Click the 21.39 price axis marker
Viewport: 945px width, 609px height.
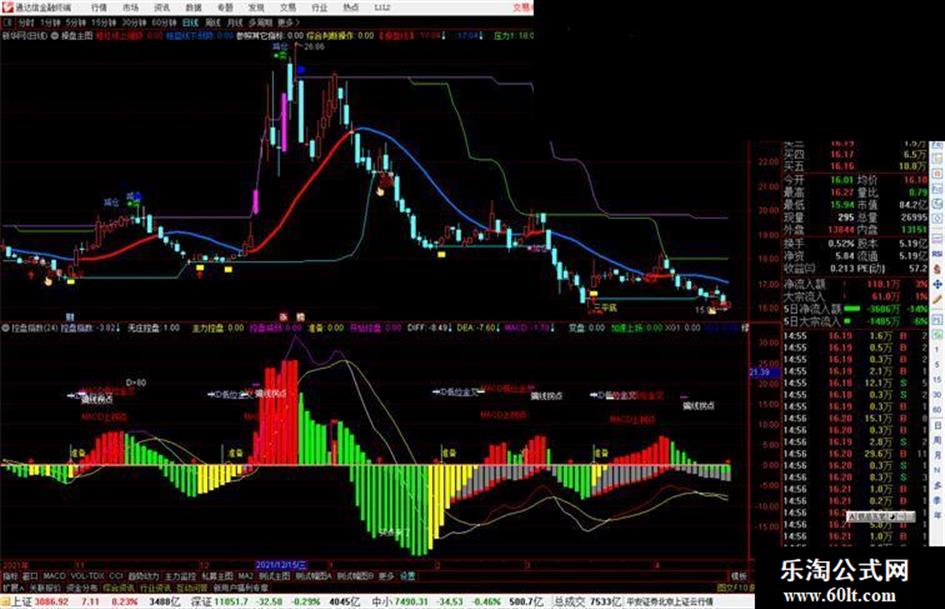click(764, 372)
